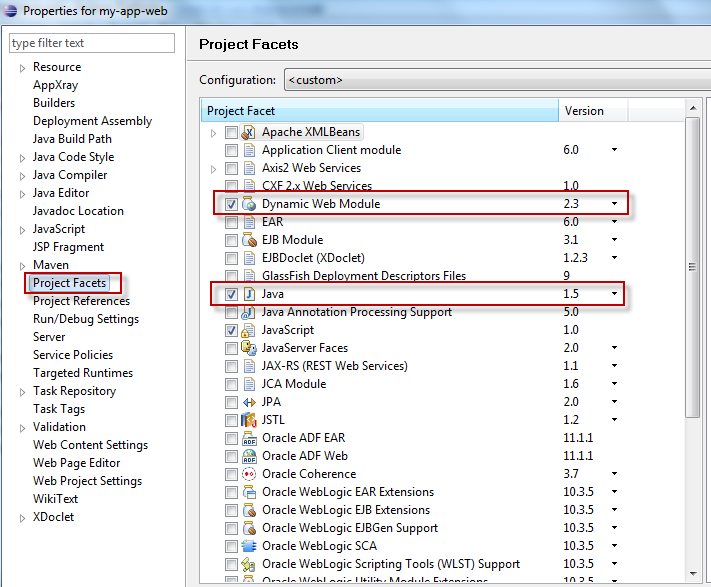Viewport: 711px width, 587px height.
Task: Uncheck the JavaScript facet checkbox
Action: (x=231, y=330)
